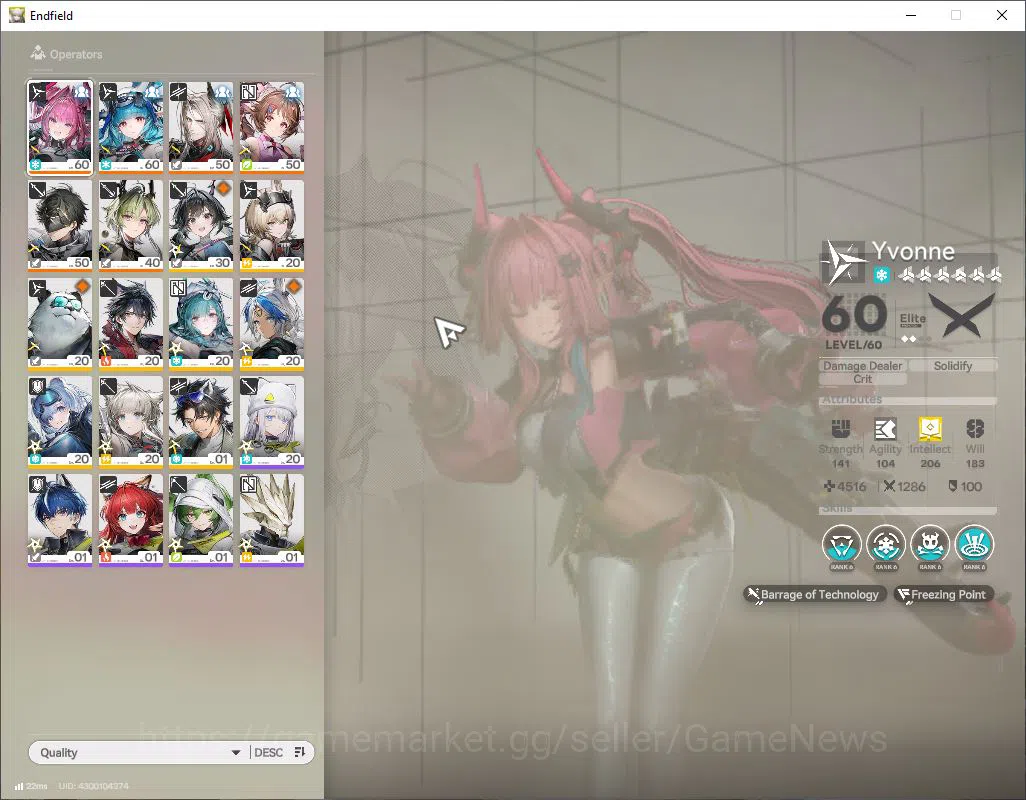This screenshot has width=1026, height=800.
Task: Open the teal ripple ultimate skill icon
Action: point(974,544)
